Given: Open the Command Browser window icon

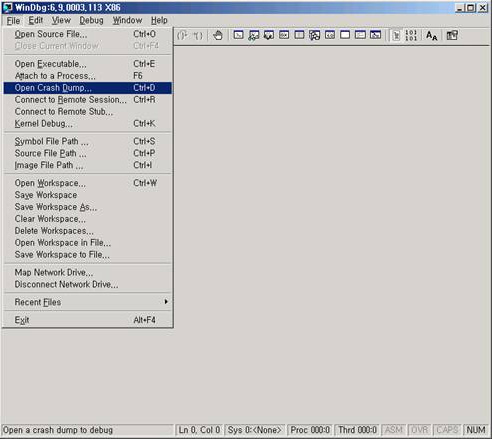Looking at the screenshot, I should pos(375,35).
